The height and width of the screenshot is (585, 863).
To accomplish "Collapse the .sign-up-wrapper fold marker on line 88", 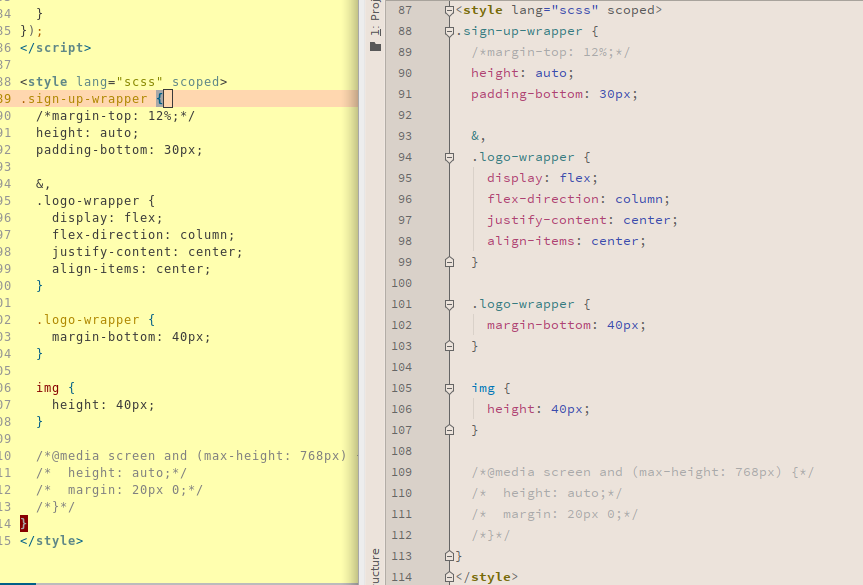I will (449, 31).
